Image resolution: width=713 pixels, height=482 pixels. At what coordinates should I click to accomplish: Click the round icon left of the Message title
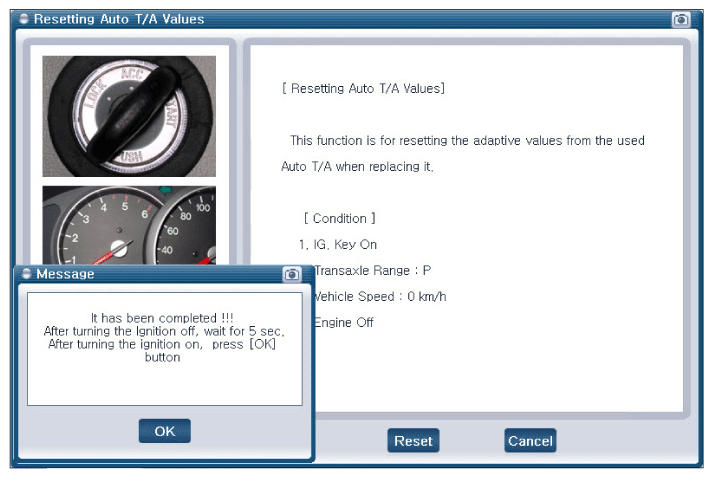pos(27,273)
